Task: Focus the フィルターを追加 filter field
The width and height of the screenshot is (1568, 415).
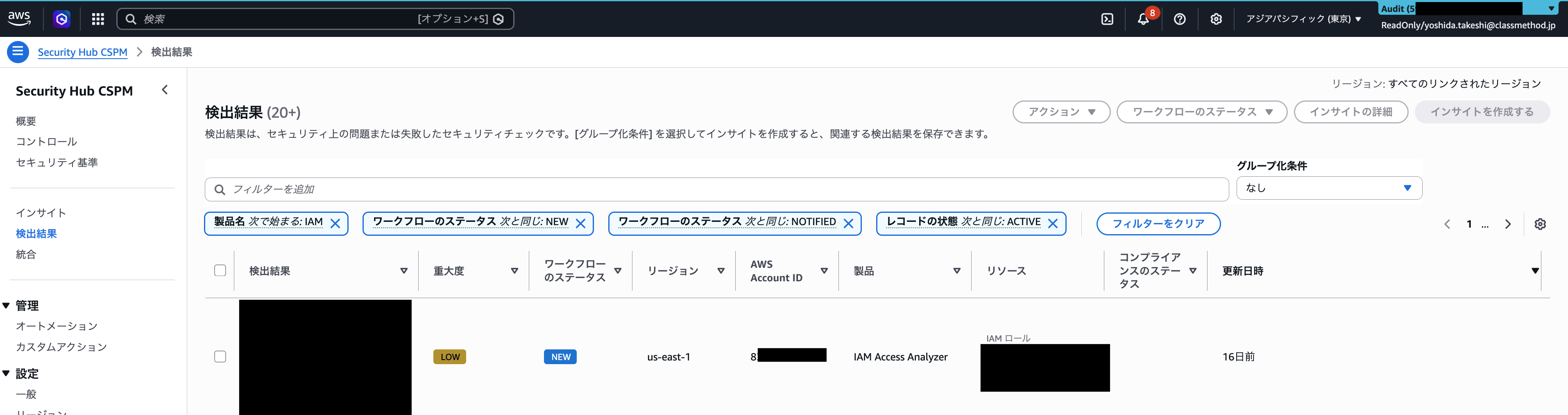Action: (716, 189)
